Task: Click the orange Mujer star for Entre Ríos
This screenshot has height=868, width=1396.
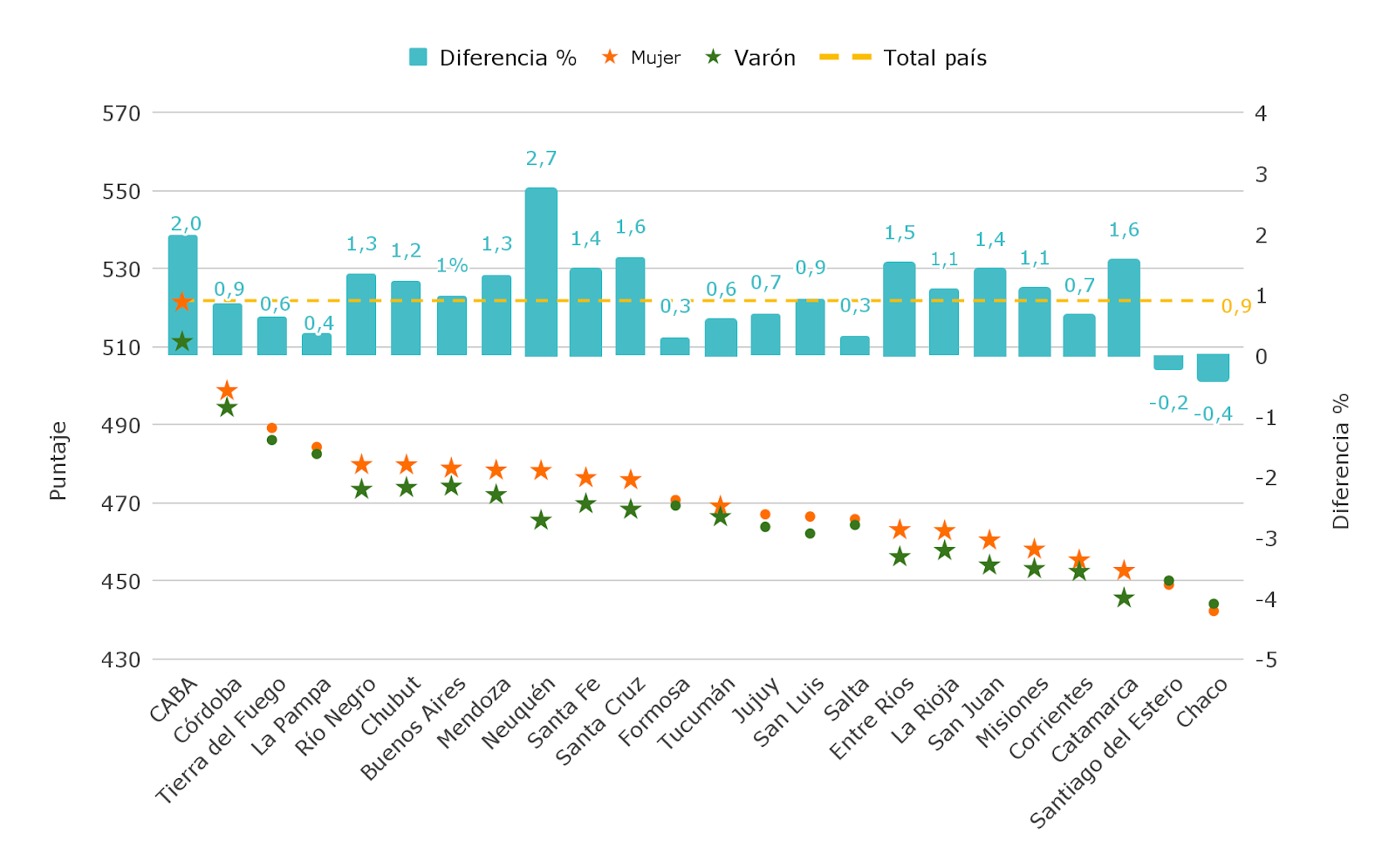Action: [x=900, y=530]
